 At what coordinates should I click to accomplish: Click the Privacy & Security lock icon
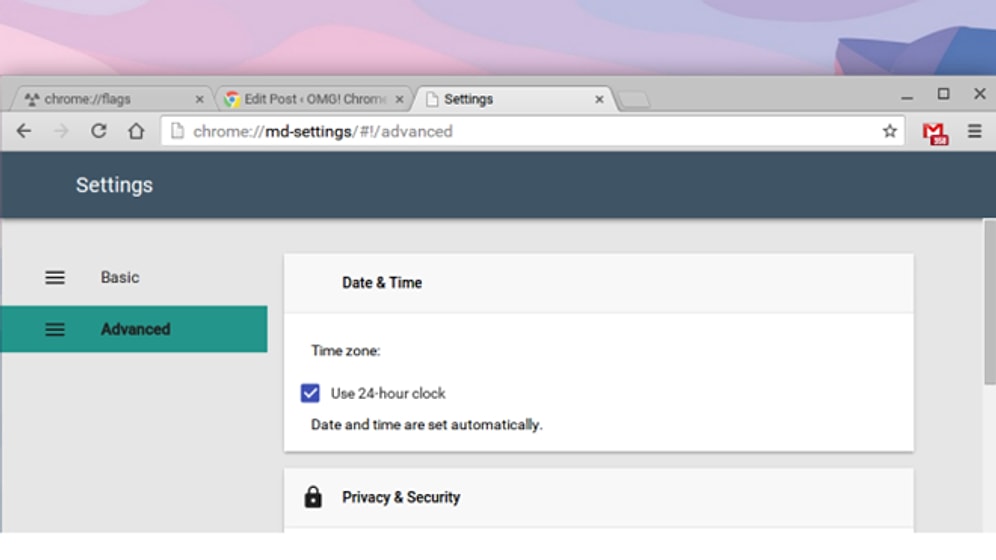313,497
